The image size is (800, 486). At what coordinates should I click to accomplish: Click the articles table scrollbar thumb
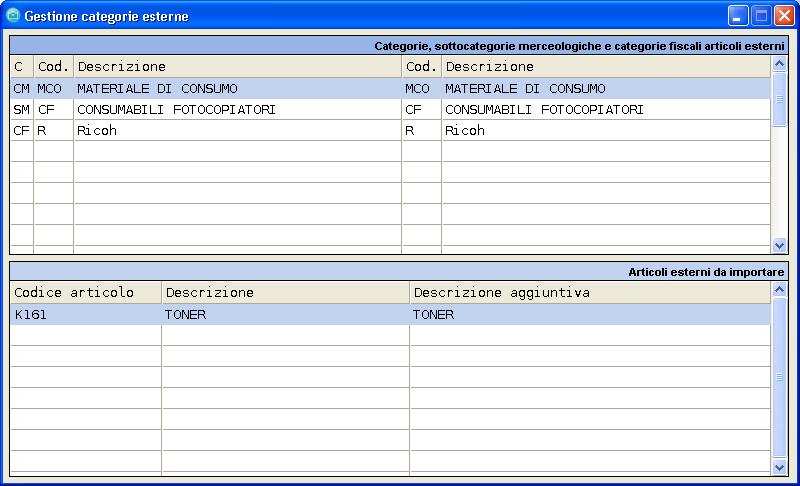779,377
